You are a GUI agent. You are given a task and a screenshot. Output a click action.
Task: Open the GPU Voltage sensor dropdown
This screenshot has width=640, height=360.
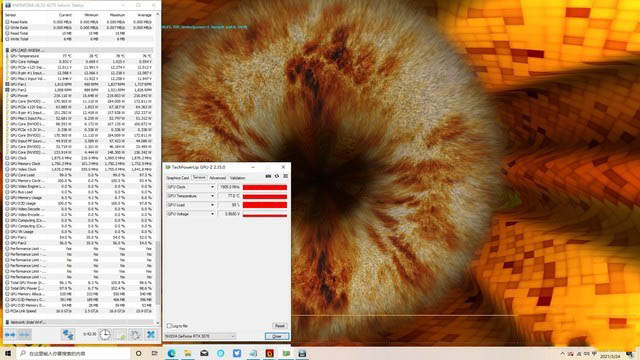coord(190,214)
